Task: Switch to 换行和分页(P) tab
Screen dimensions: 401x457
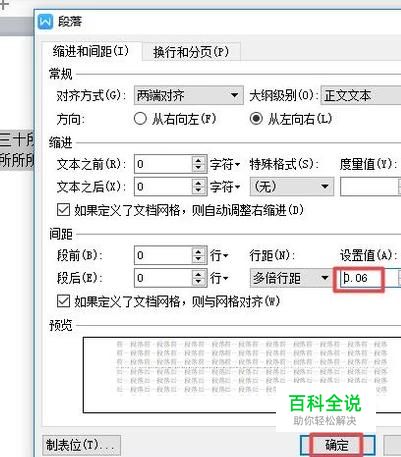Action: click(x=191, y=52)
